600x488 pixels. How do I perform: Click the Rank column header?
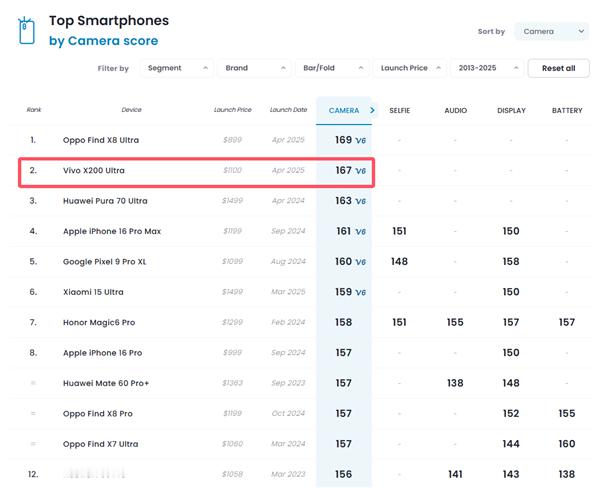click(x=34, y=110)
